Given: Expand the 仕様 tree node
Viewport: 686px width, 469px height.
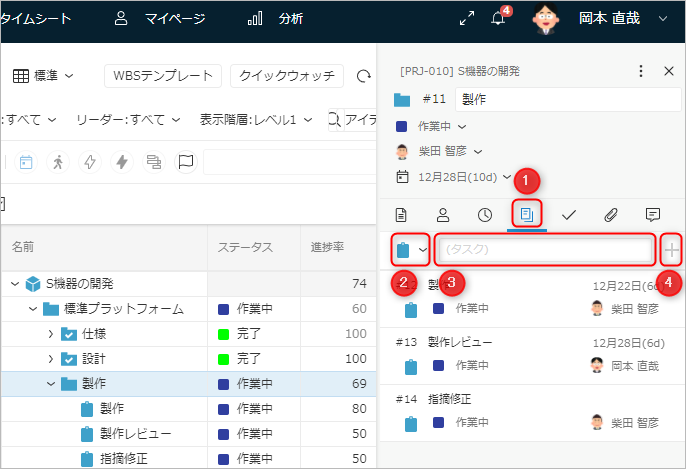Looking at the screenshot, I should click(51, 333).
